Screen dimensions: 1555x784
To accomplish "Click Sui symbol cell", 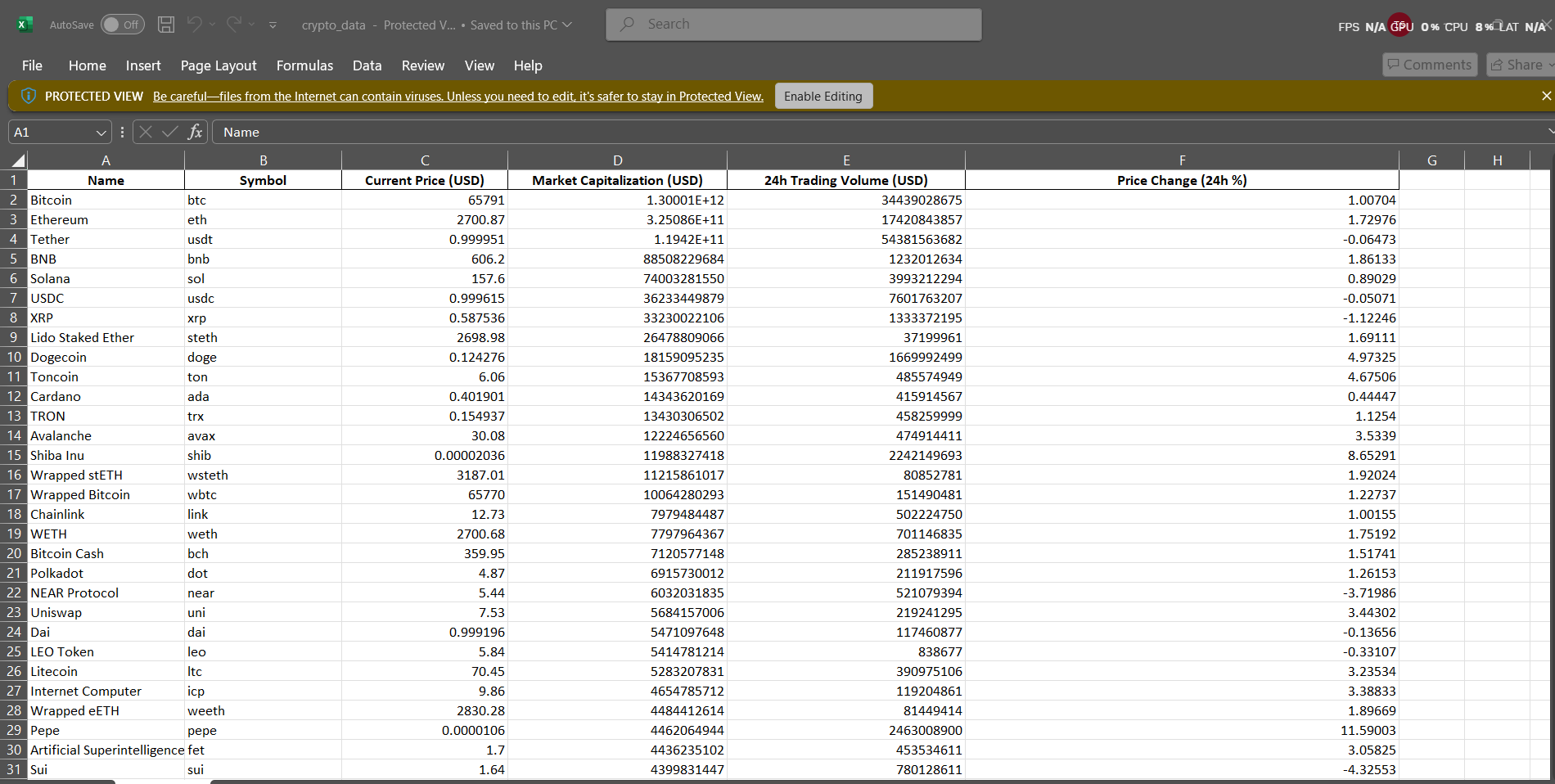I will tap(263, 769).
